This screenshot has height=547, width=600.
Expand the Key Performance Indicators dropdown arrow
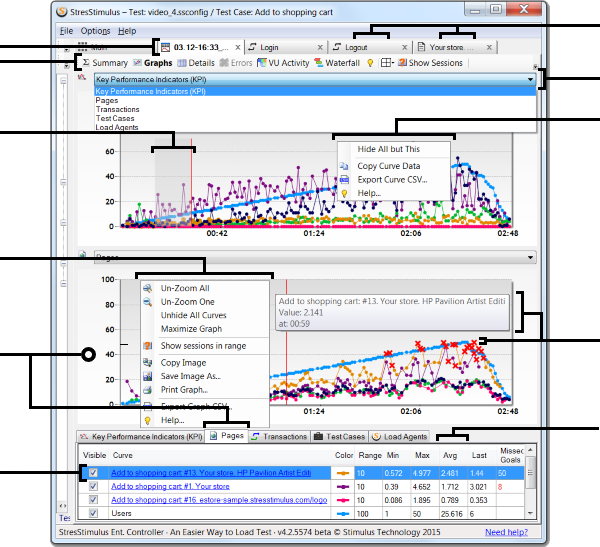coord(530,80)
